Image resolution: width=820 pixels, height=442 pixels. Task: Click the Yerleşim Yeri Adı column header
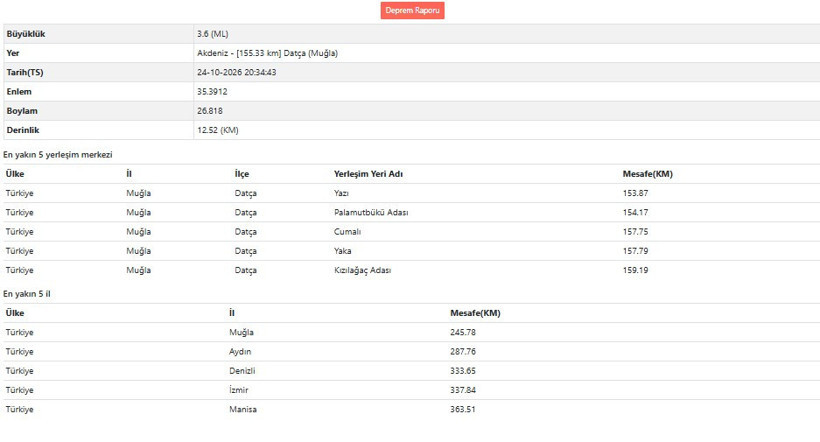pos(368,174)
